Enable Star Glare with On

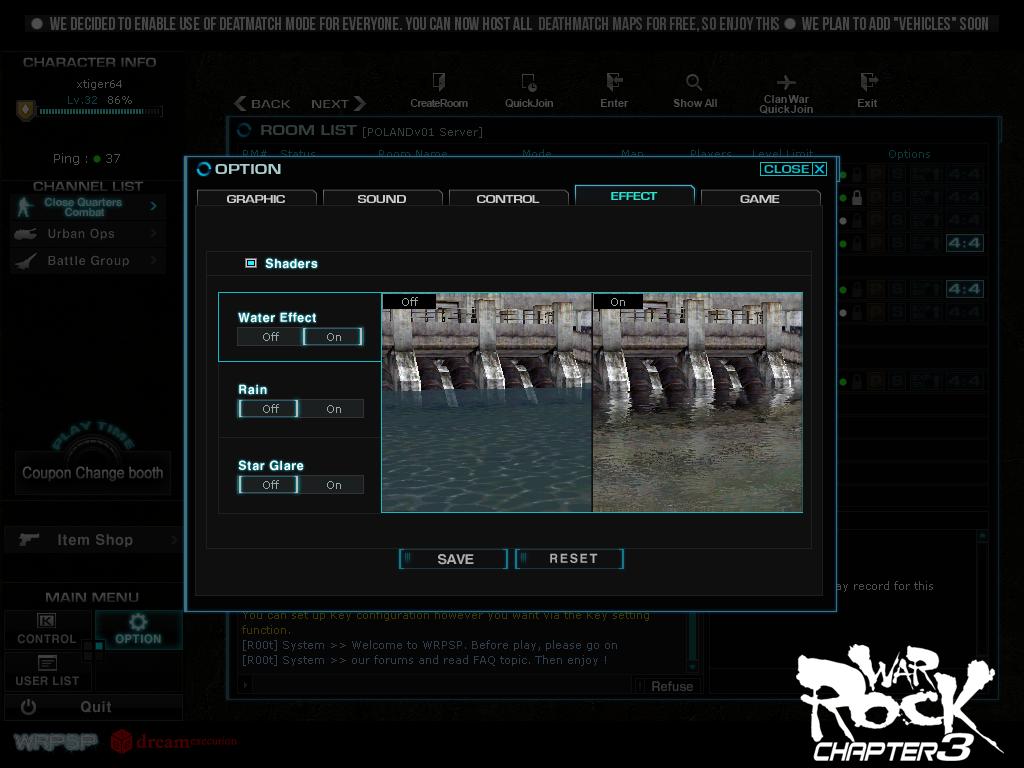point(333,485)
